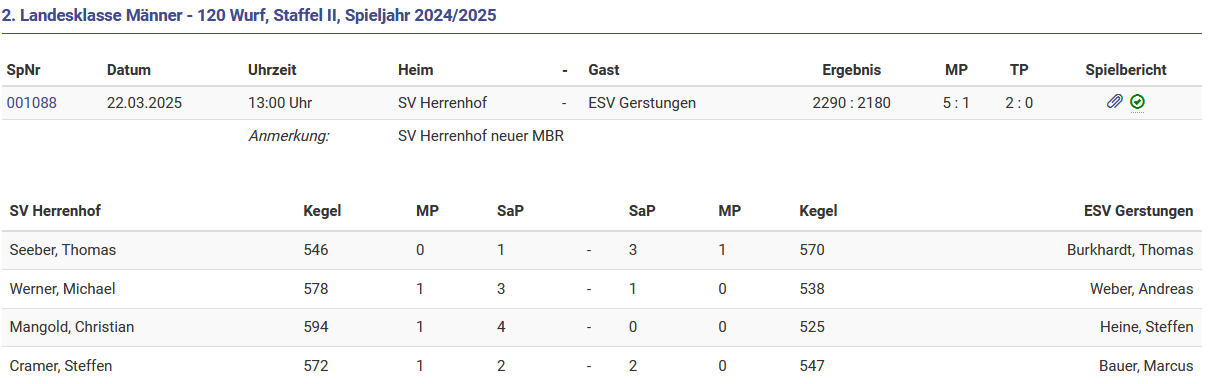The height and width of the screenshot is (384, 1210).
Task: Click guest player Bauer, Marcus
Action: click(1145, 366)
